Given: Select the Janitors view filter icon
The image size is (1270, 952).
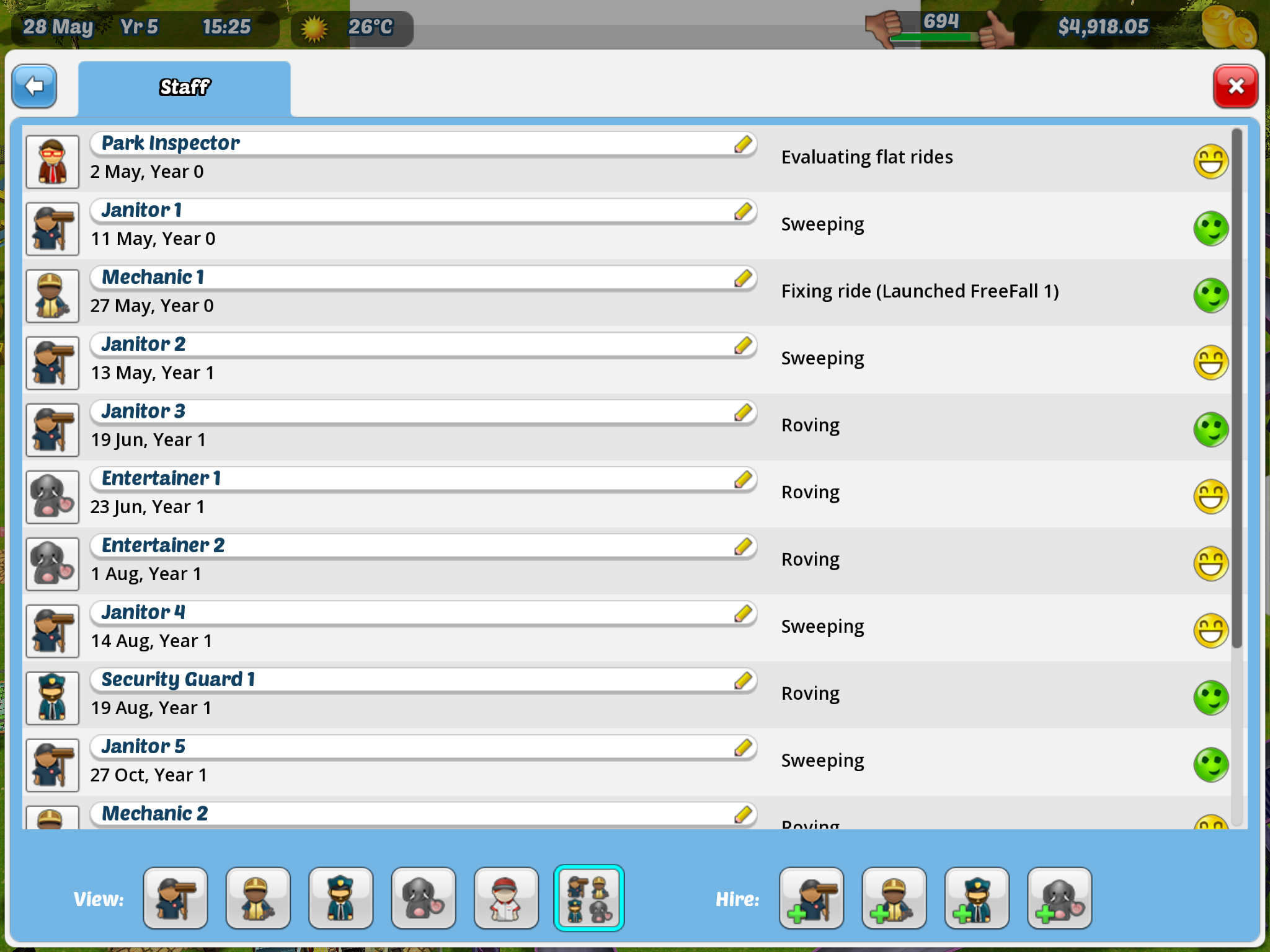Looking at the screenshot, I should [176, 898].
